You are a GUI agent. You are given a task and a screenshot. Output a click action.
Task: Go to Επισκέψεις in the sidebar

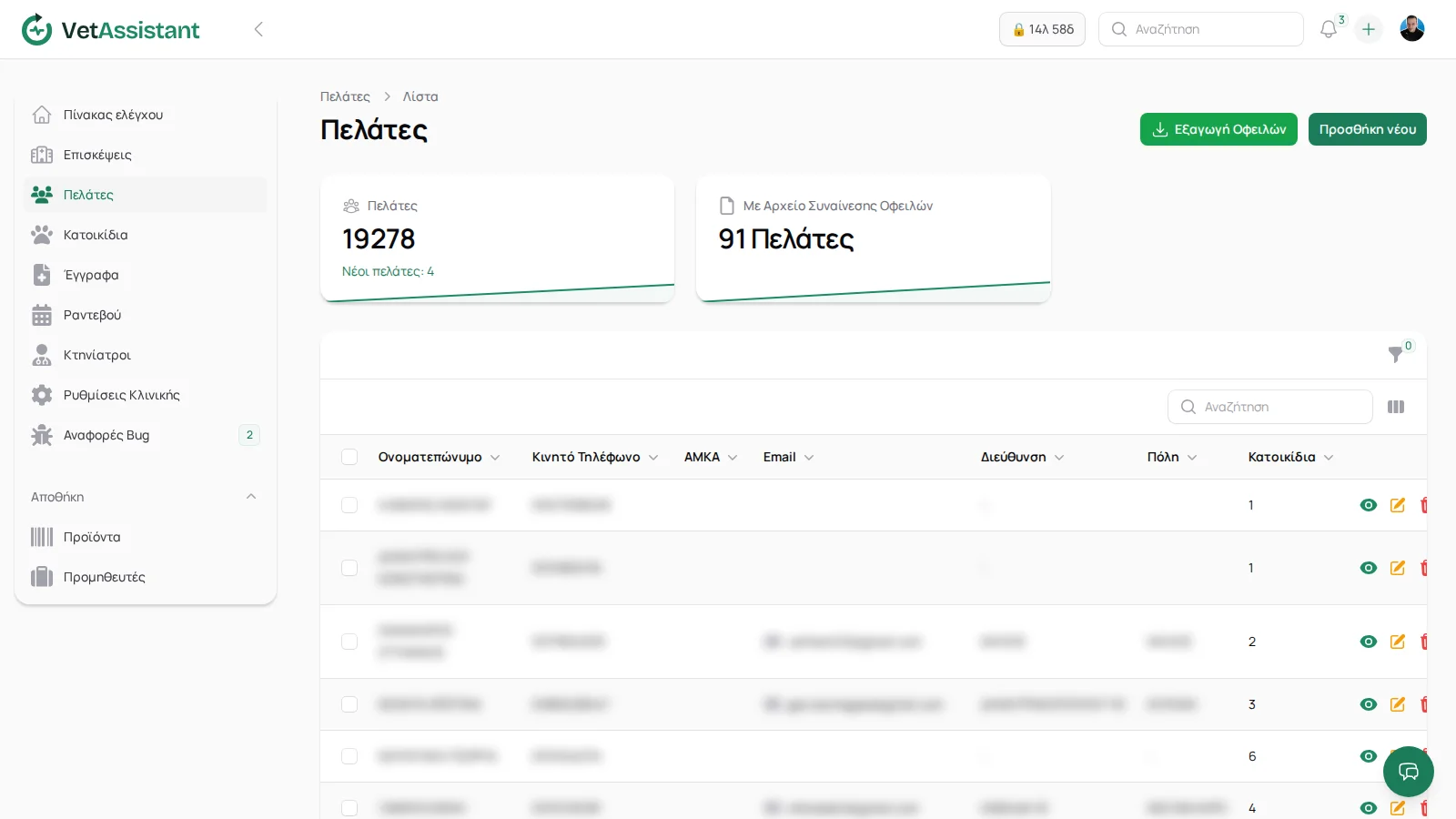point(146,155)
